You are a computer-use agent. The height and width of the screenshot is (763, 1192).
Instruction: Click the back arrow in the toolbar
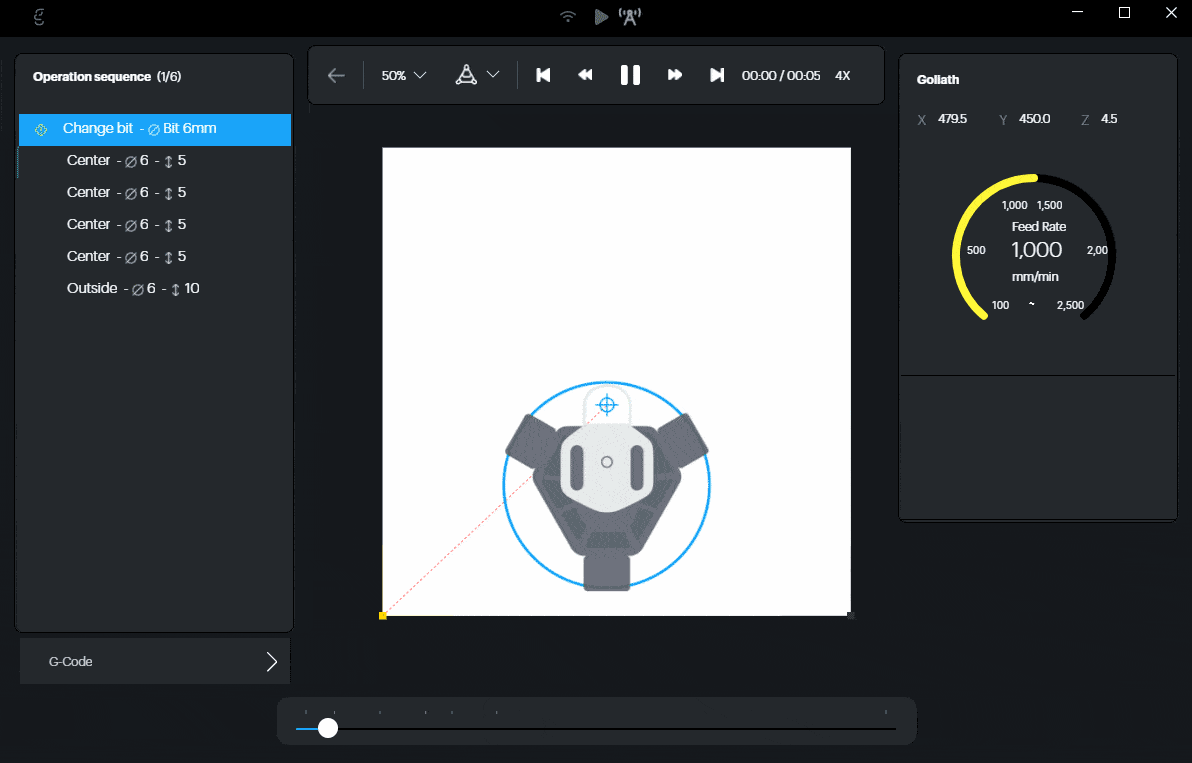click(x=336, y=75)
